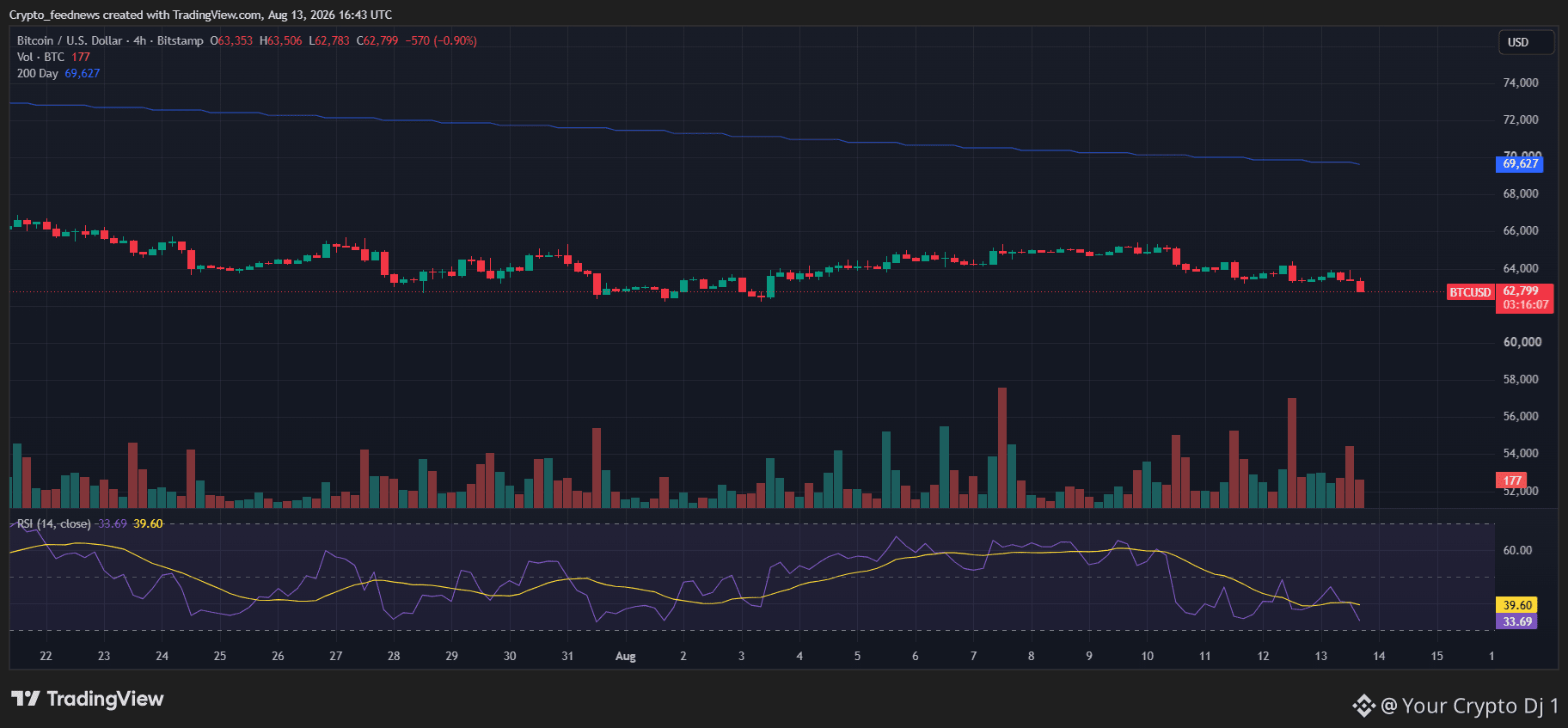Click date 30 on the time axis
This screenshot has height=728, width=1568.
click(510, 656)
